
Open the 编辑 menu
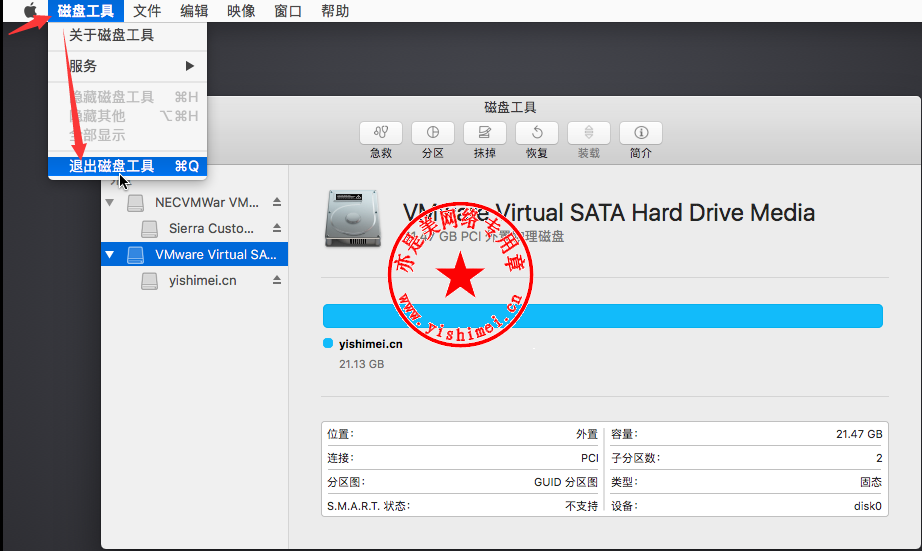(x=194, y=11)
